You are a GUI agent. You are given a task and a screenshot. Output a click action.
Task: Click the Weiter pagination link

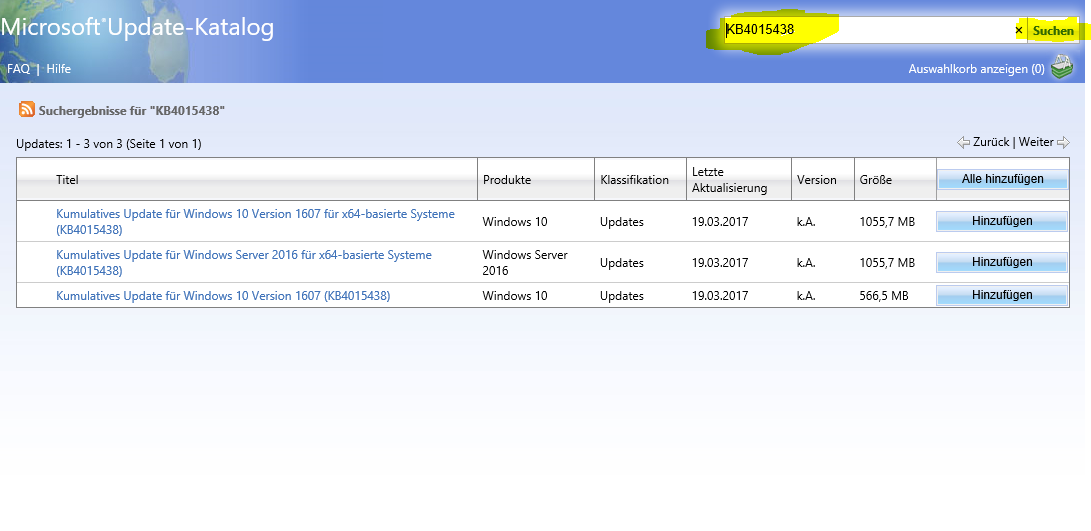coord(1036,142)
